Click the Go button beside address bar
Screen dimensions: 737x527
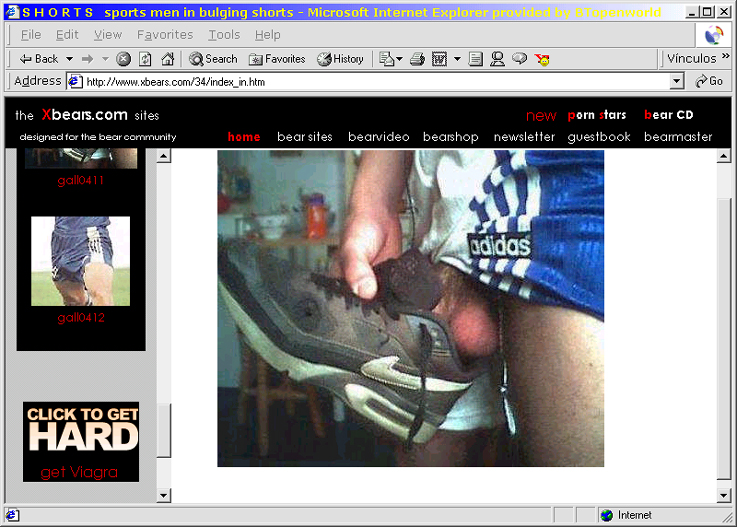click(x=709, y=81)
